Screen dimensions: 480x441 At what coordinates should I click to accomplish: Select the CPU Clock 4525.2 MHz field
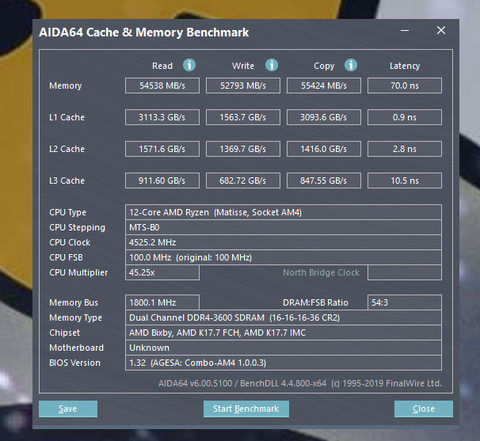pyautogui.click(x=283, y=242)
